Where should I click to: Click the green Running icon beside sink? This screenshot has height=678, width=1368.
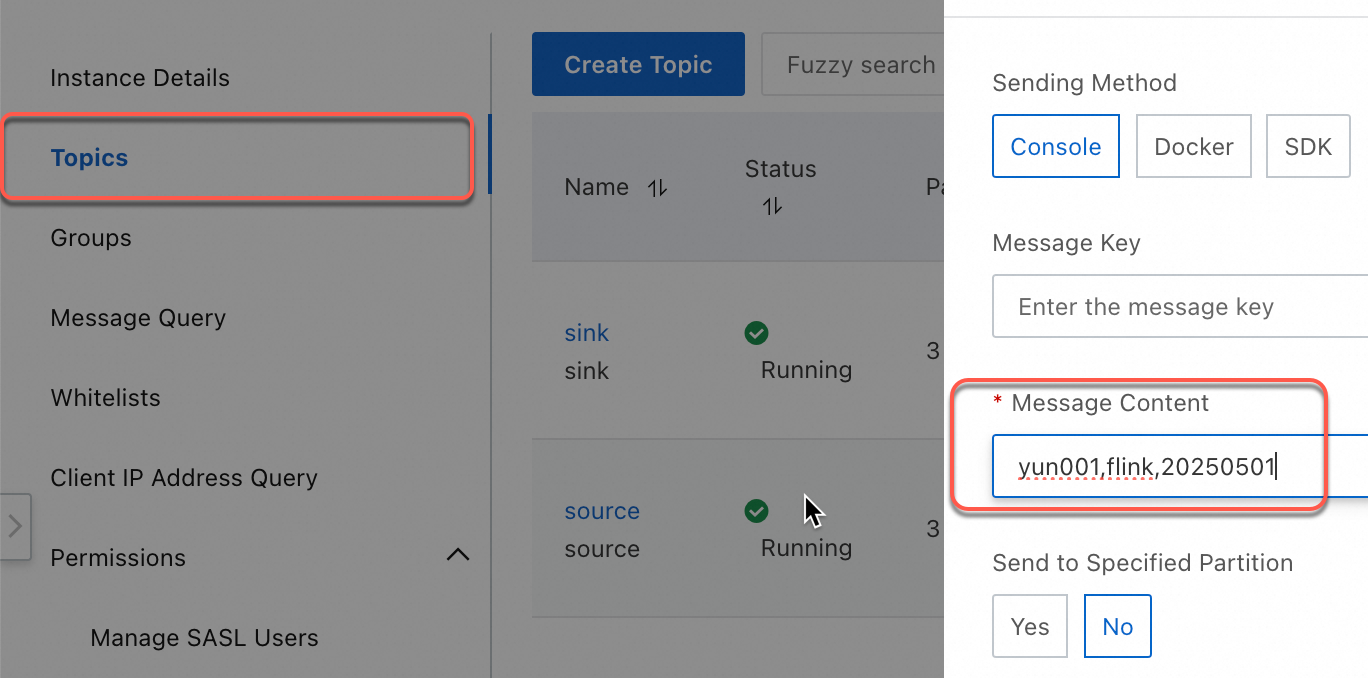point(756,332)
